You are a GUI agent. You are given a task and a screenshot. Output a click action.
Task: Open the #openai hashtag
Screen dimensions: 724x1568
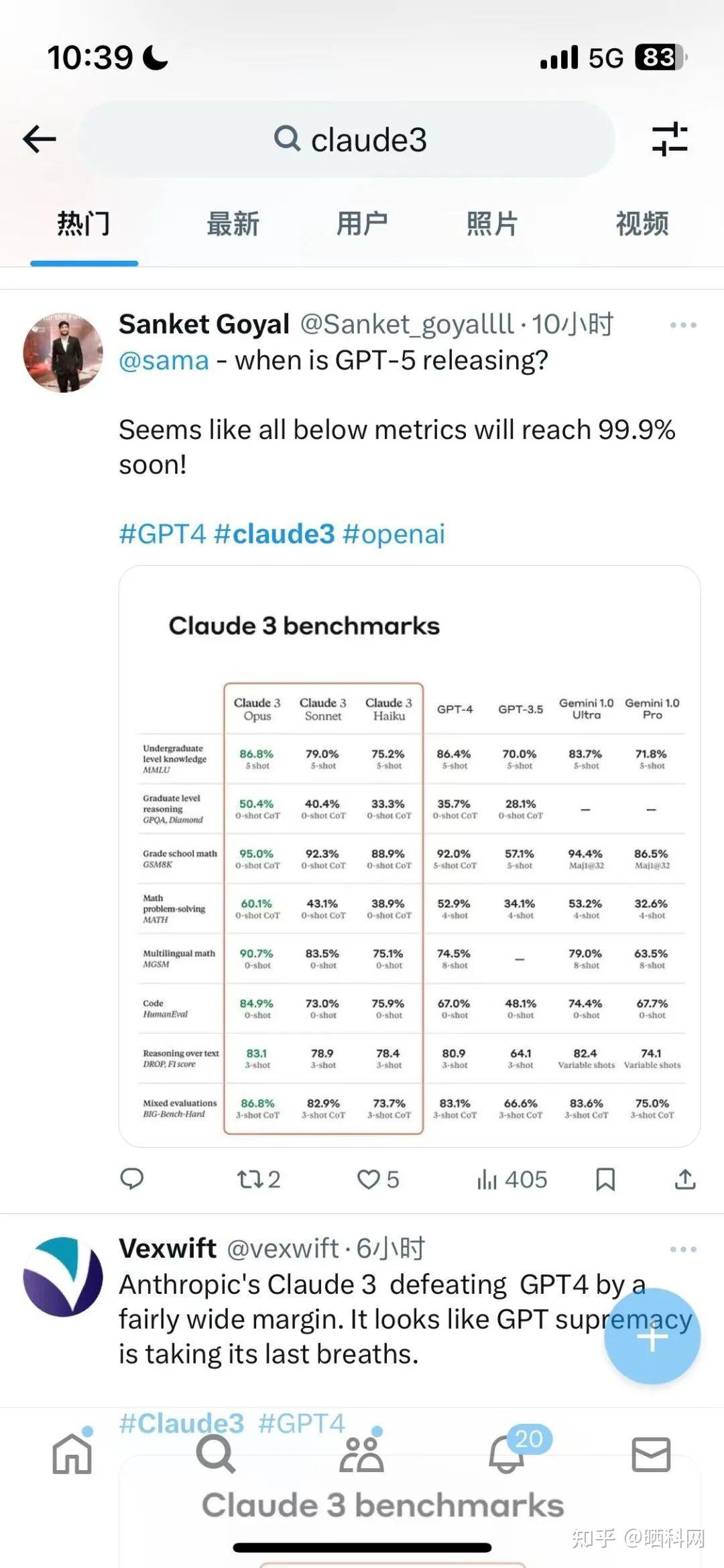click(x=394, y=534)
